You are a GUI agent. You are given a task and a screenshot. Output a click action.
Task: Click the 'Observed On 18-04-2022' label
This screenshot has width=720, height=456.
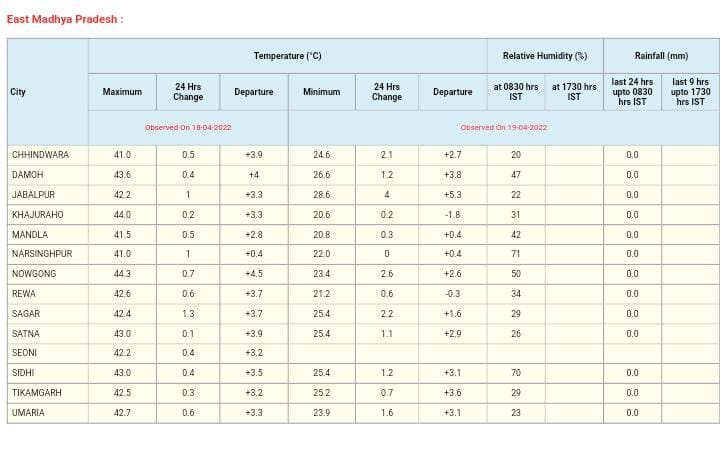[188, 128]
